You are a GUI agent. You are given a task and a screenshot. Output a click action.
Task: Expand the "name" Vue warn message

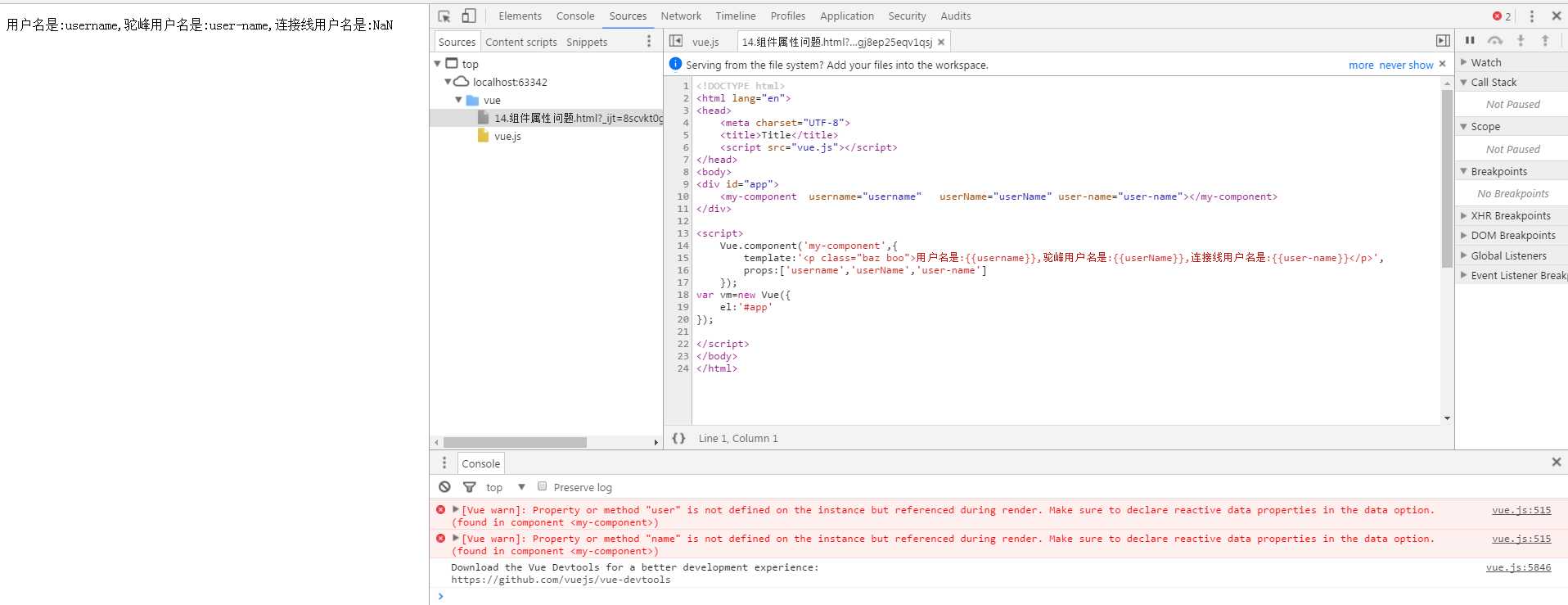(x=456, y=538)
